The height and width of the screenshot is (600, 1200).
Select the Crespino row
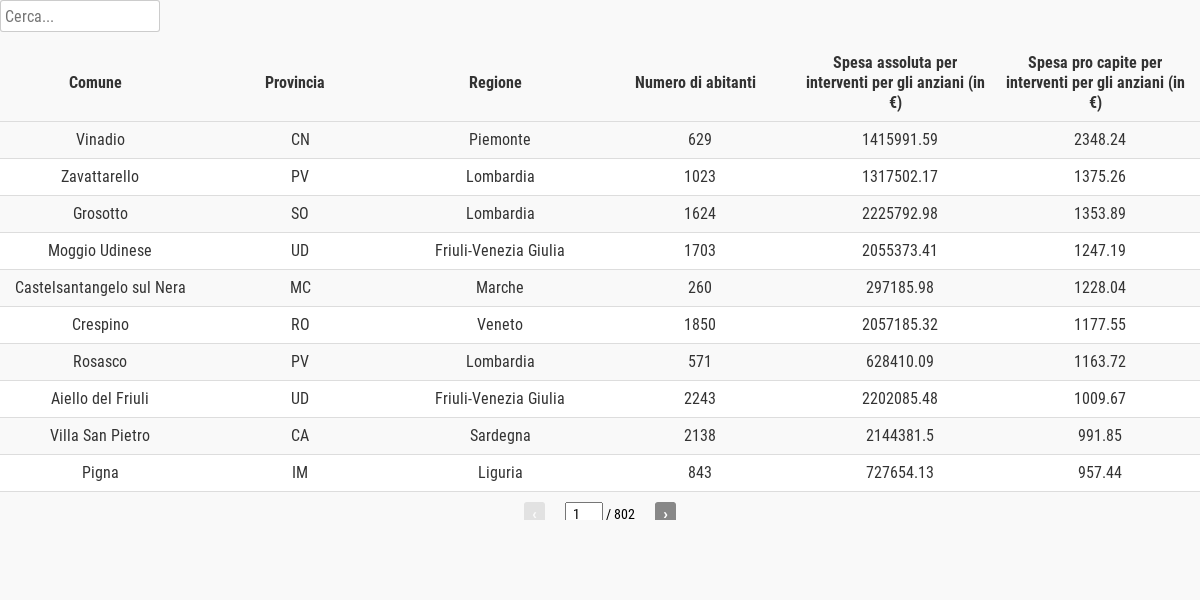[600, 325]
